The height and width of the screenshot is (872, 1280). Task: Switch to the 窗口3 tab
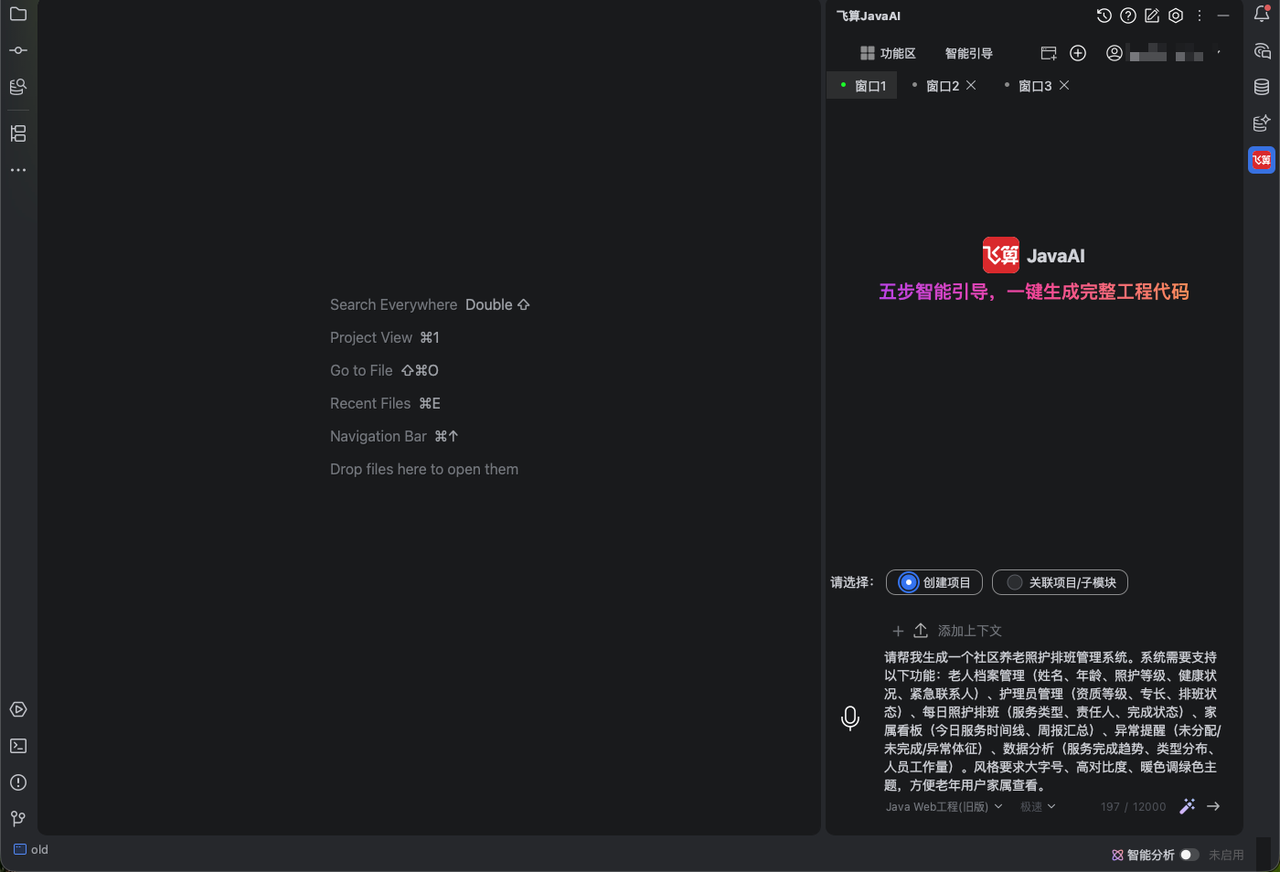click(1035, 86)
